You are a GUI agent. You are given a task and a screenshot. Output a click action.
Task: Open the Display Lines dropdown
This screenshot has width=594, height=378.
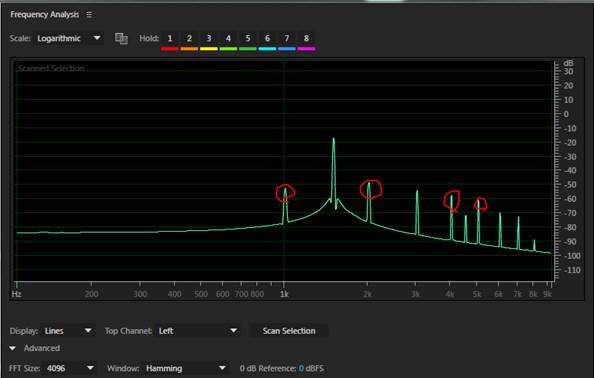[67, 331]
